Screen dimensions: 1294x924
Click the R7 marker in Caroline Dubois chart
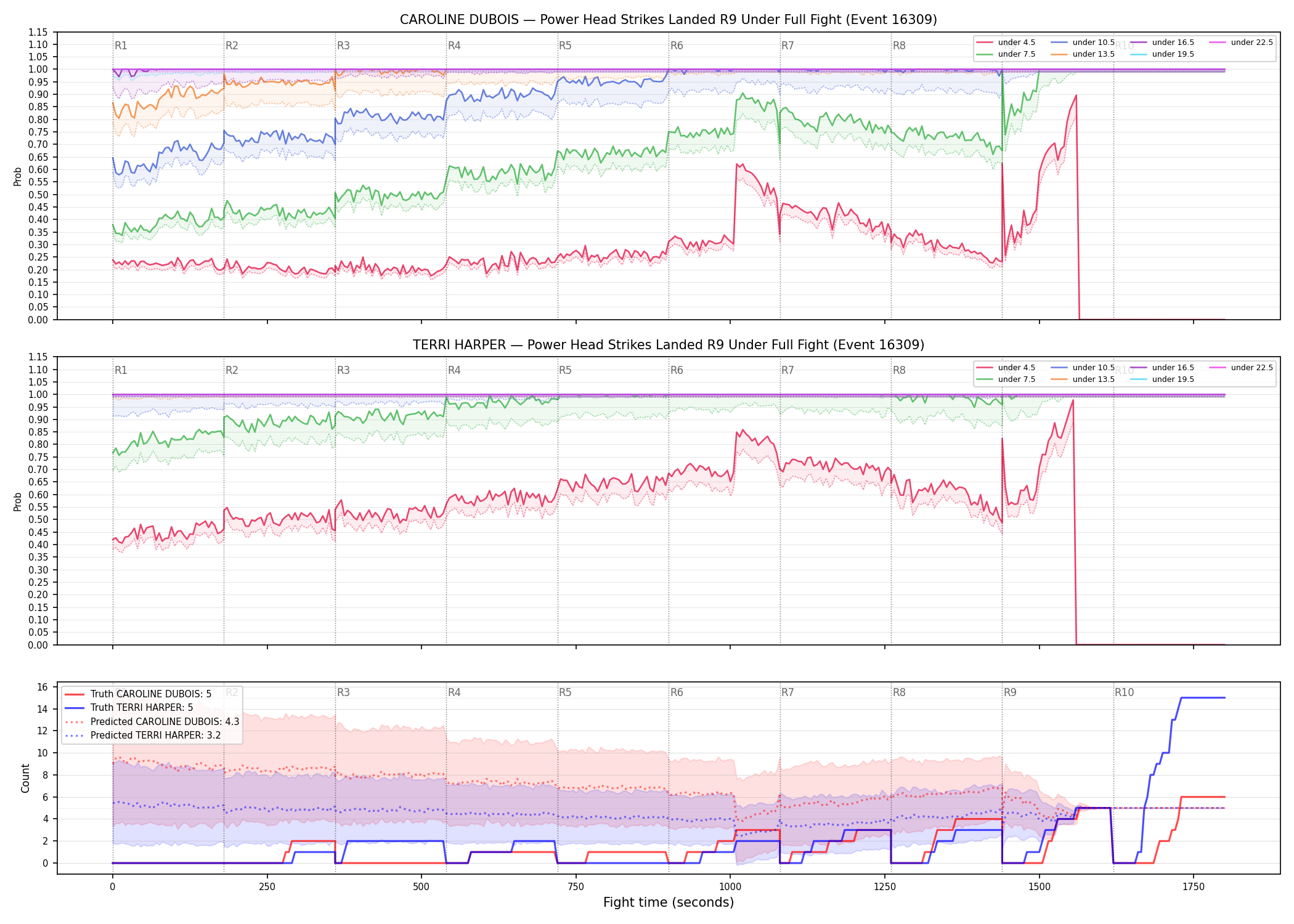pos(787,46)
